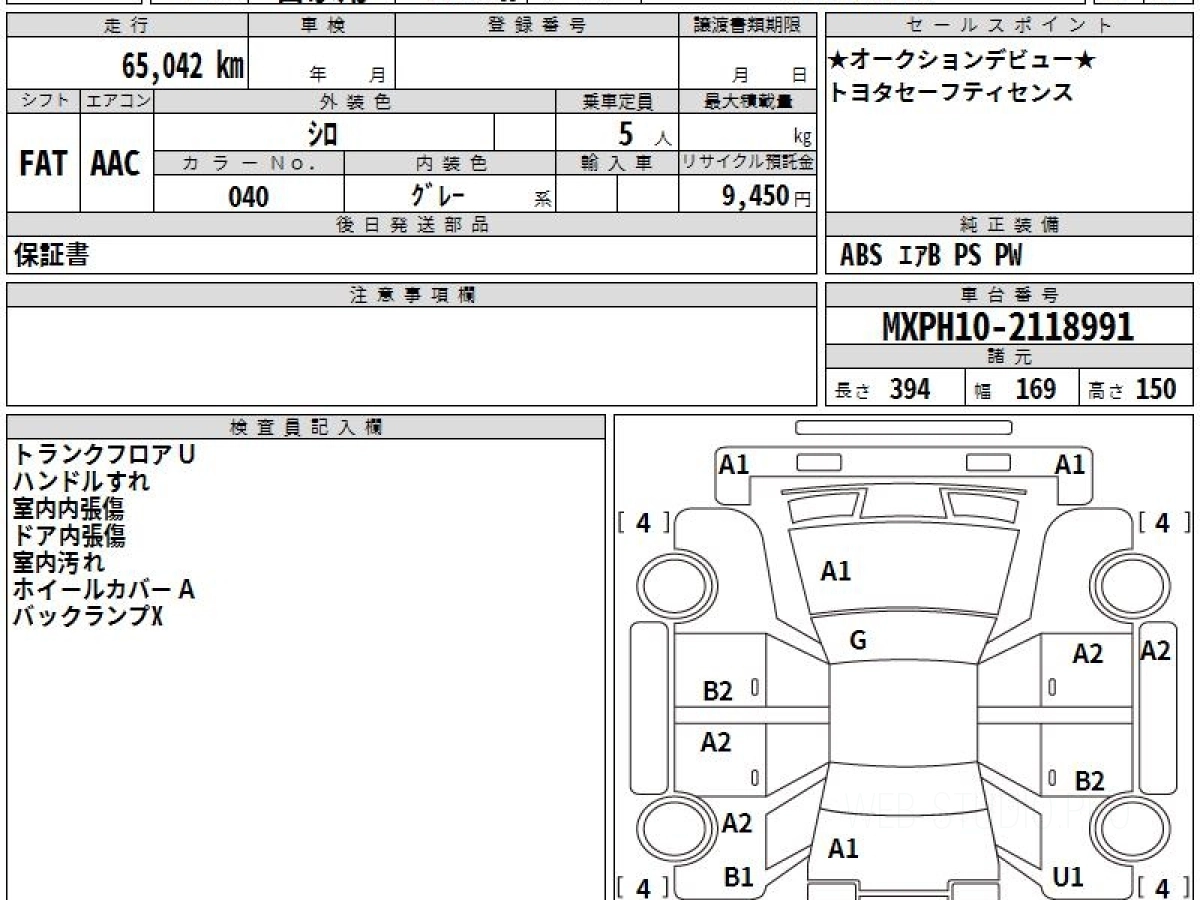Click the AAC air conditioner value

116,164
